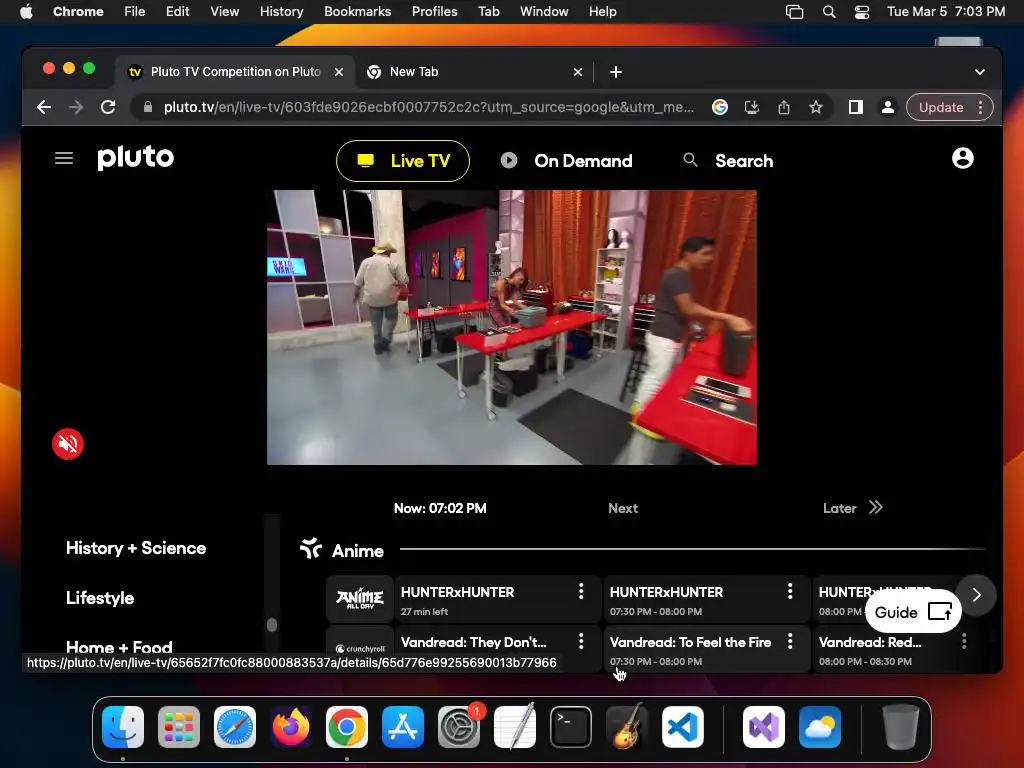
Task: Switch to On Demand
Action: coord(566,161)
